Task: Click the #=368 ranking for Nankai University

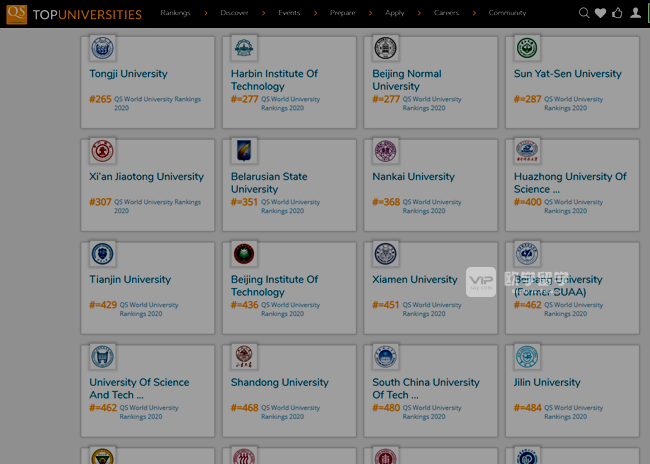Action: click(x=386, y=202)
